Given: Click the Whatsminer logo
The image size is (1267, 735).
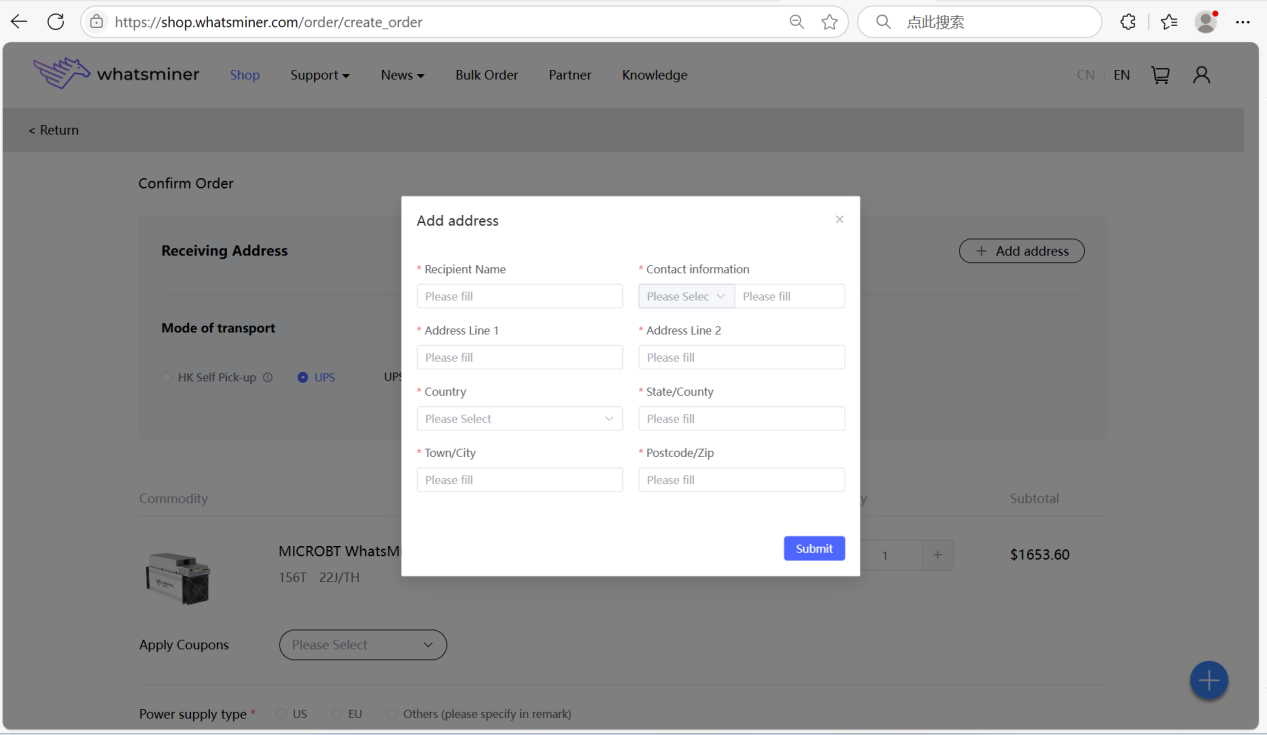Looking at the screenshot, I should pyautogui.click(x=116, y=74).
